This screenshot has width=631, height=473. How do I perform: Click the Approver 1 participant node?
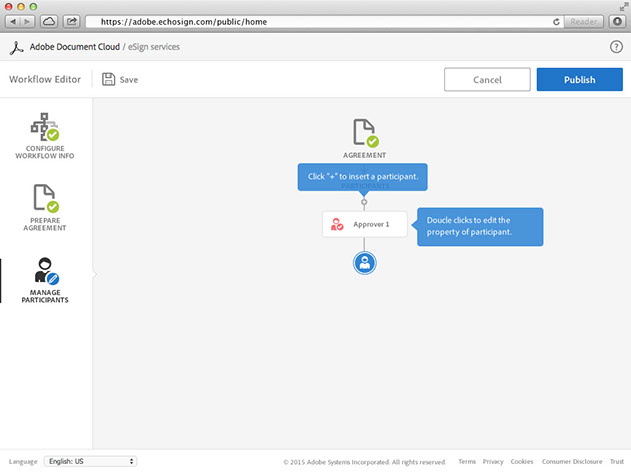[364, 224]
